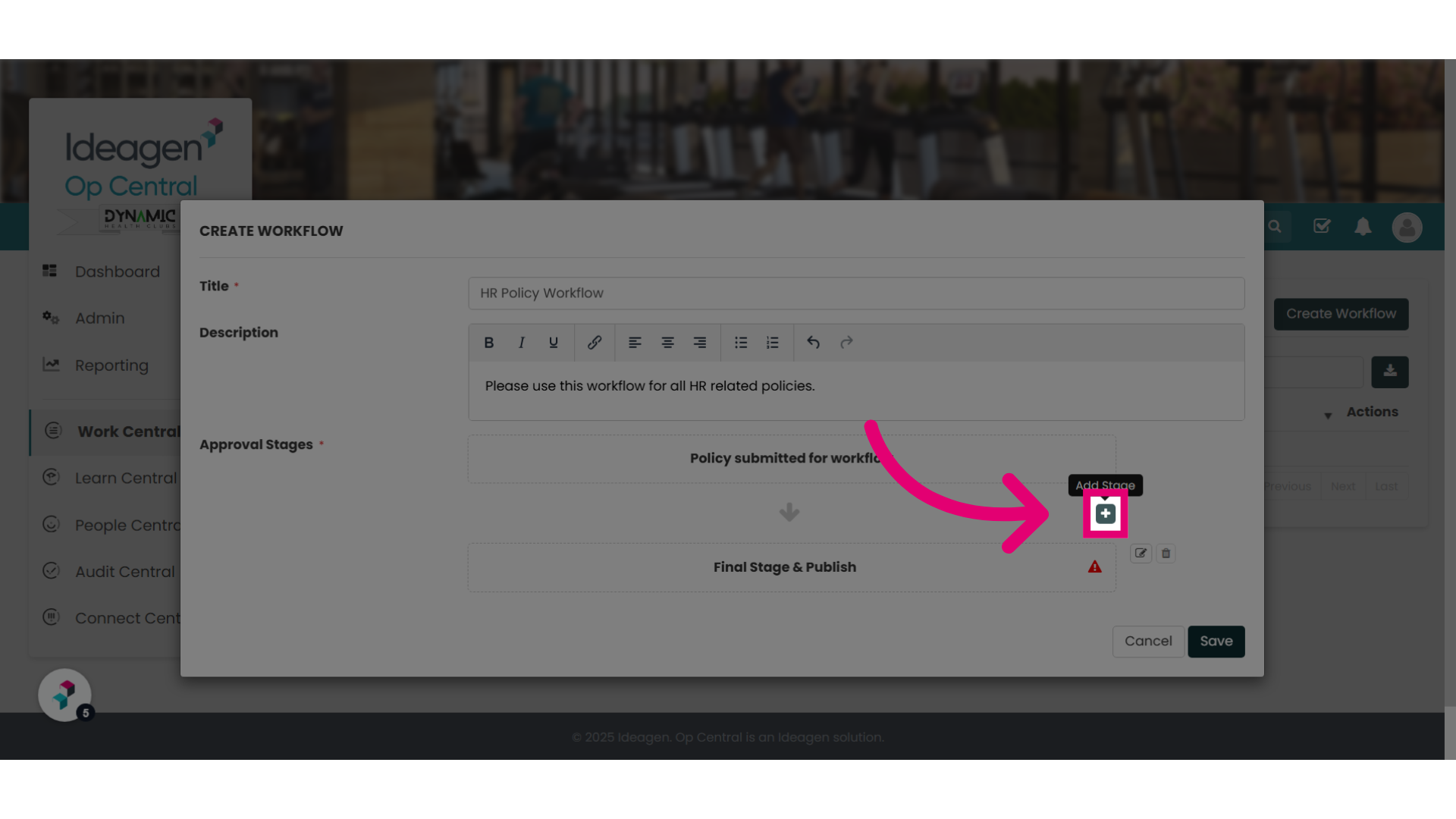Open the Reporting sidebar item
The image size is (1456, 819).
(111, 366)
